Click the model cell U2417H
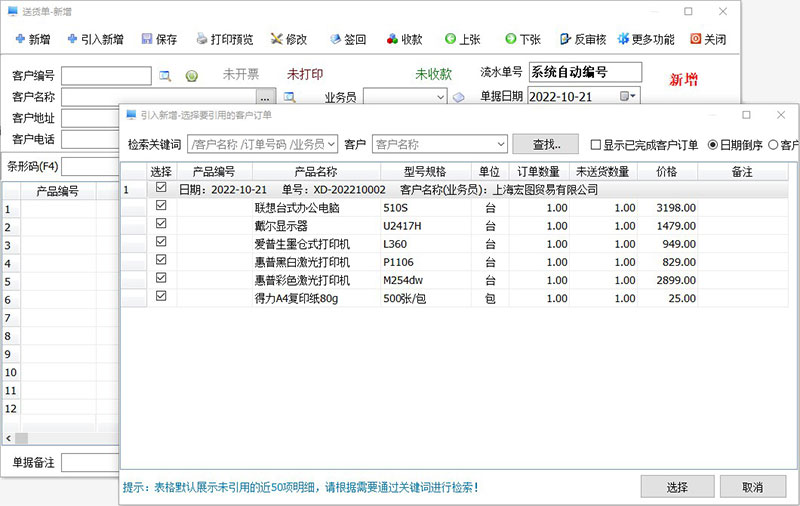 click(426, 226)
